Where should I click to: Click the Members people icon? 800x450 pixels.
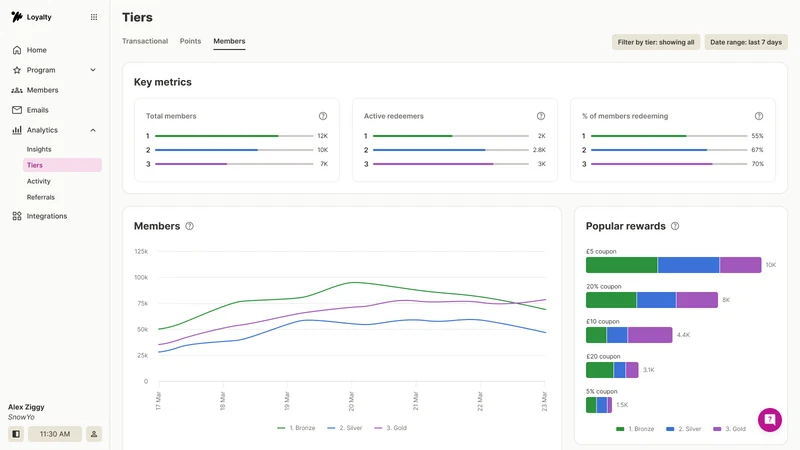click(17, 90)
